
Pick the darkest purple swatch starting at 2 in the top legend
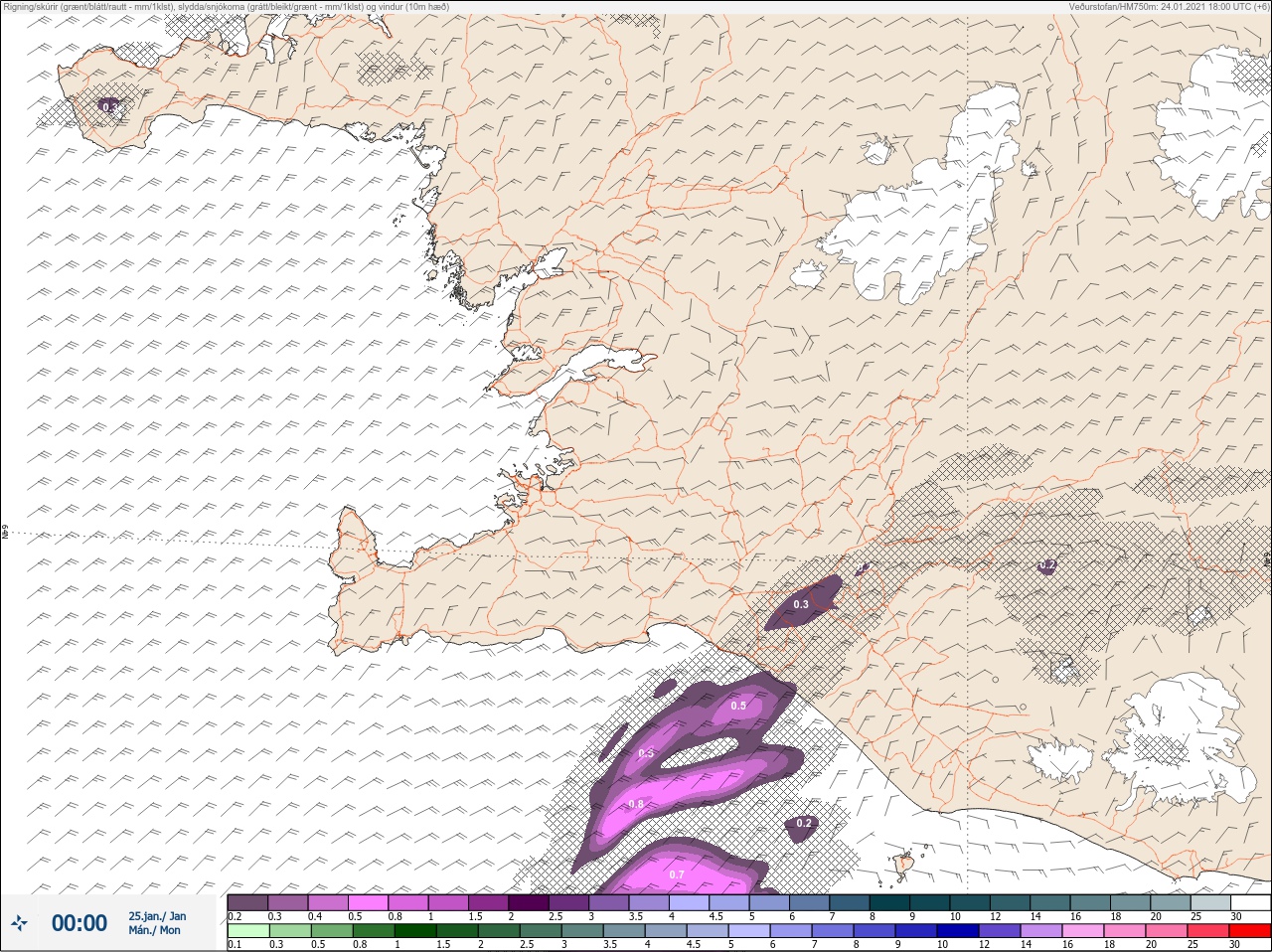click(531, 902)
